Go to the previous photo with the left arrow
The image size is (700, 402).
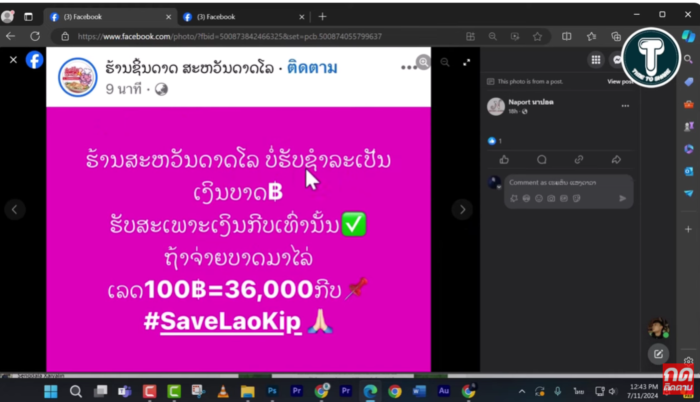14,209
